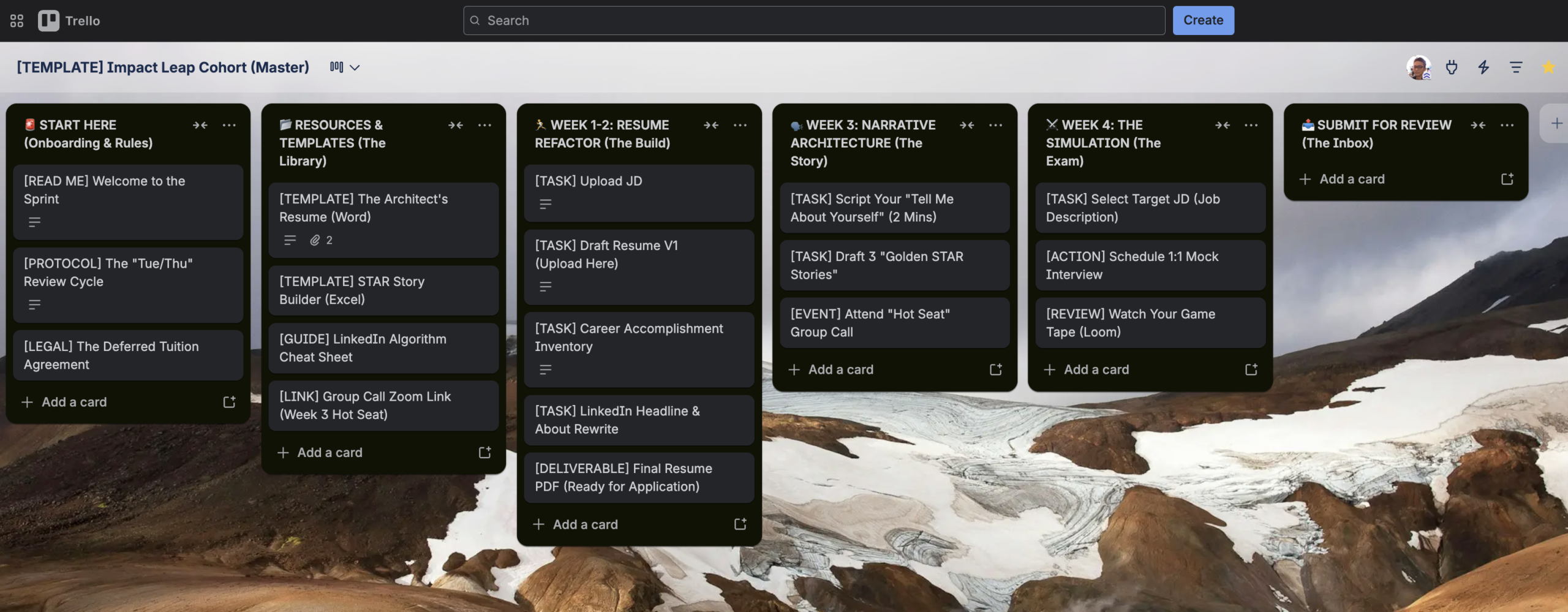Image resolution: width=1568 pixels, height=612 pixels.
Task: Open the board view switcher dropdown
Action: [x=344, y=67]
